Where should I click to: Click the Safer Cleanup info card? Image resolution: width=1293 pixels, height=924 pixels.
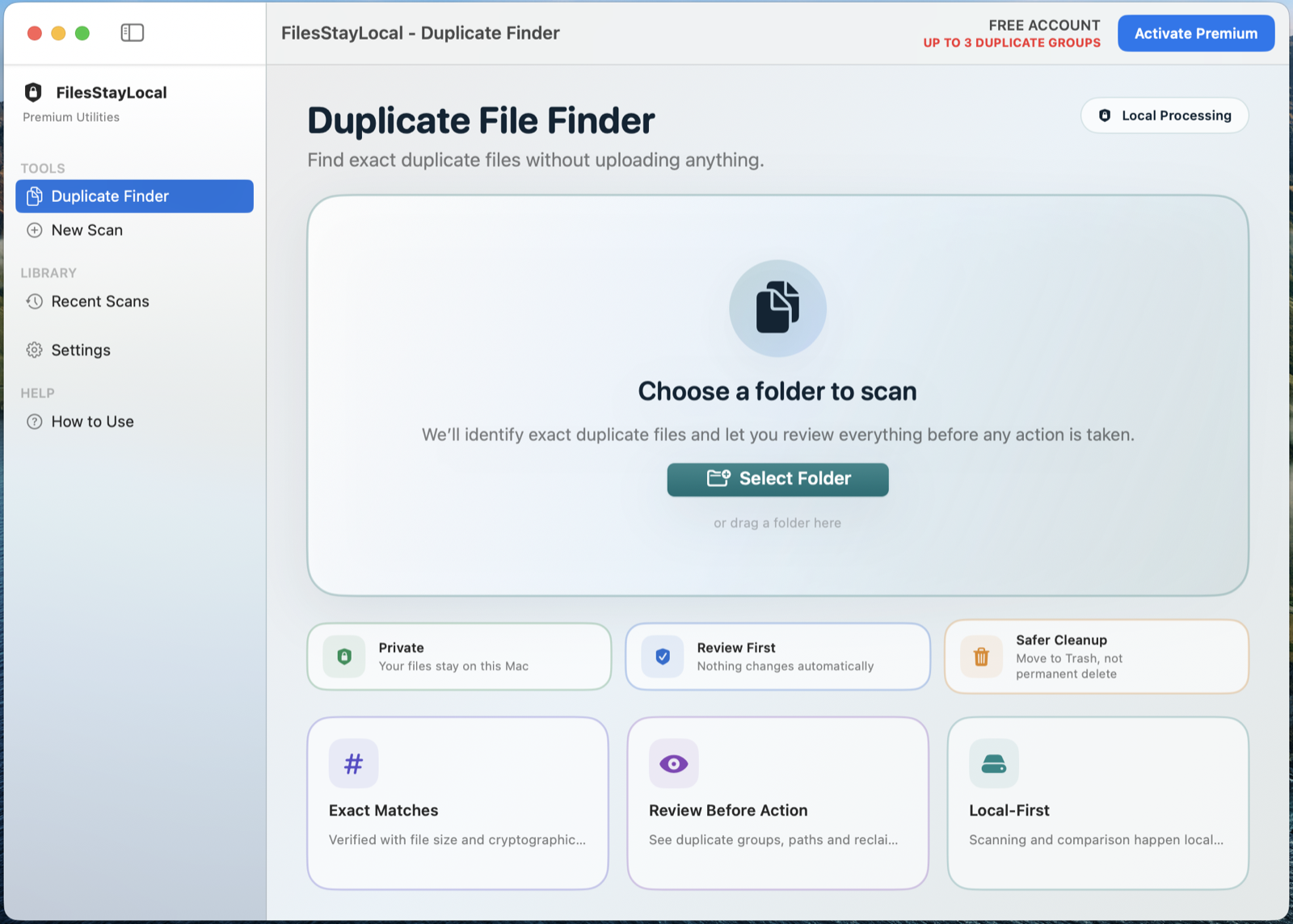[1097, 657]
